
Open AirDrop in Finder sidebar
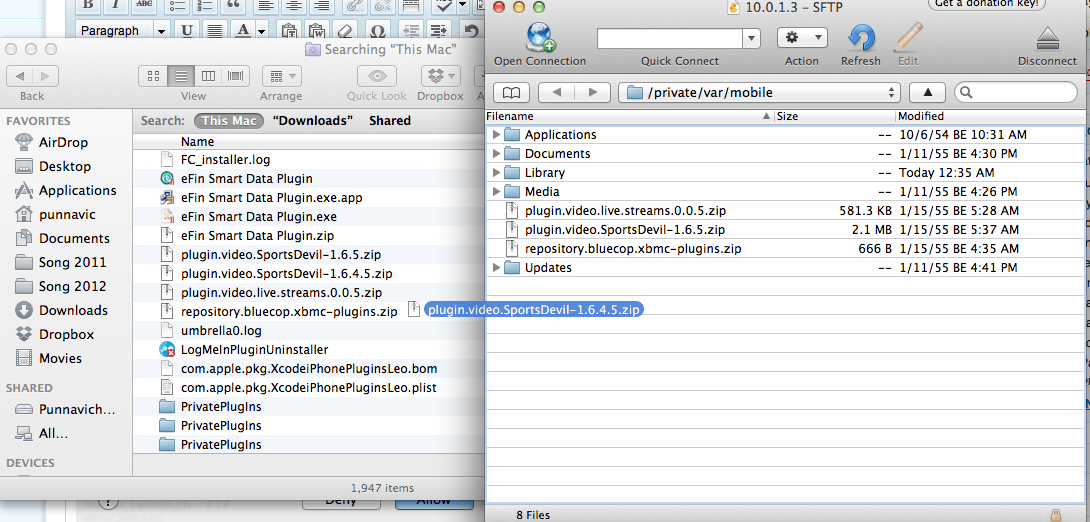point(63,142)
